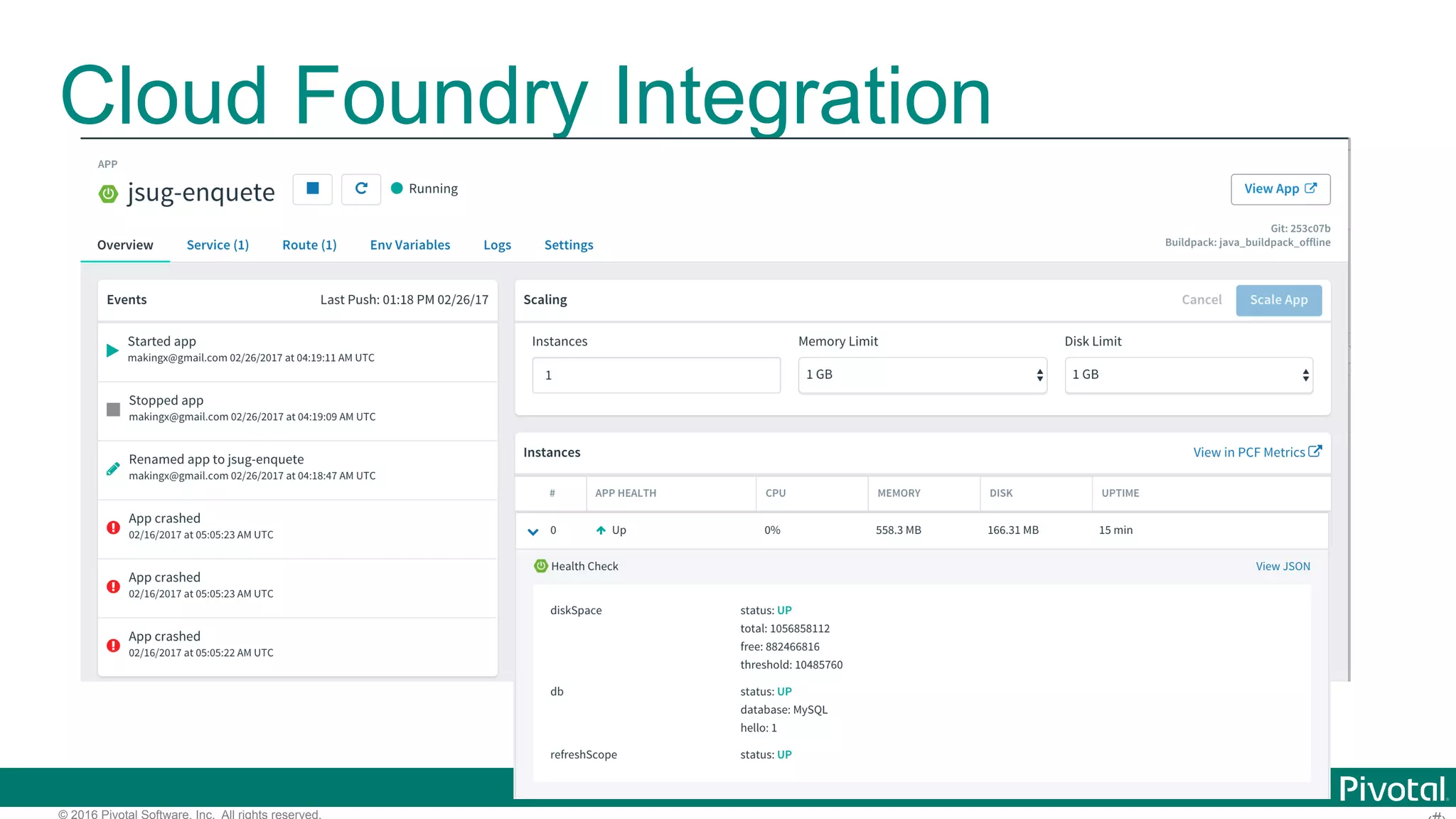Click the Renamed app to jsug-enquete event
Image resolution: width=1456 pixels, height=819 pixels.
[216, 459]
